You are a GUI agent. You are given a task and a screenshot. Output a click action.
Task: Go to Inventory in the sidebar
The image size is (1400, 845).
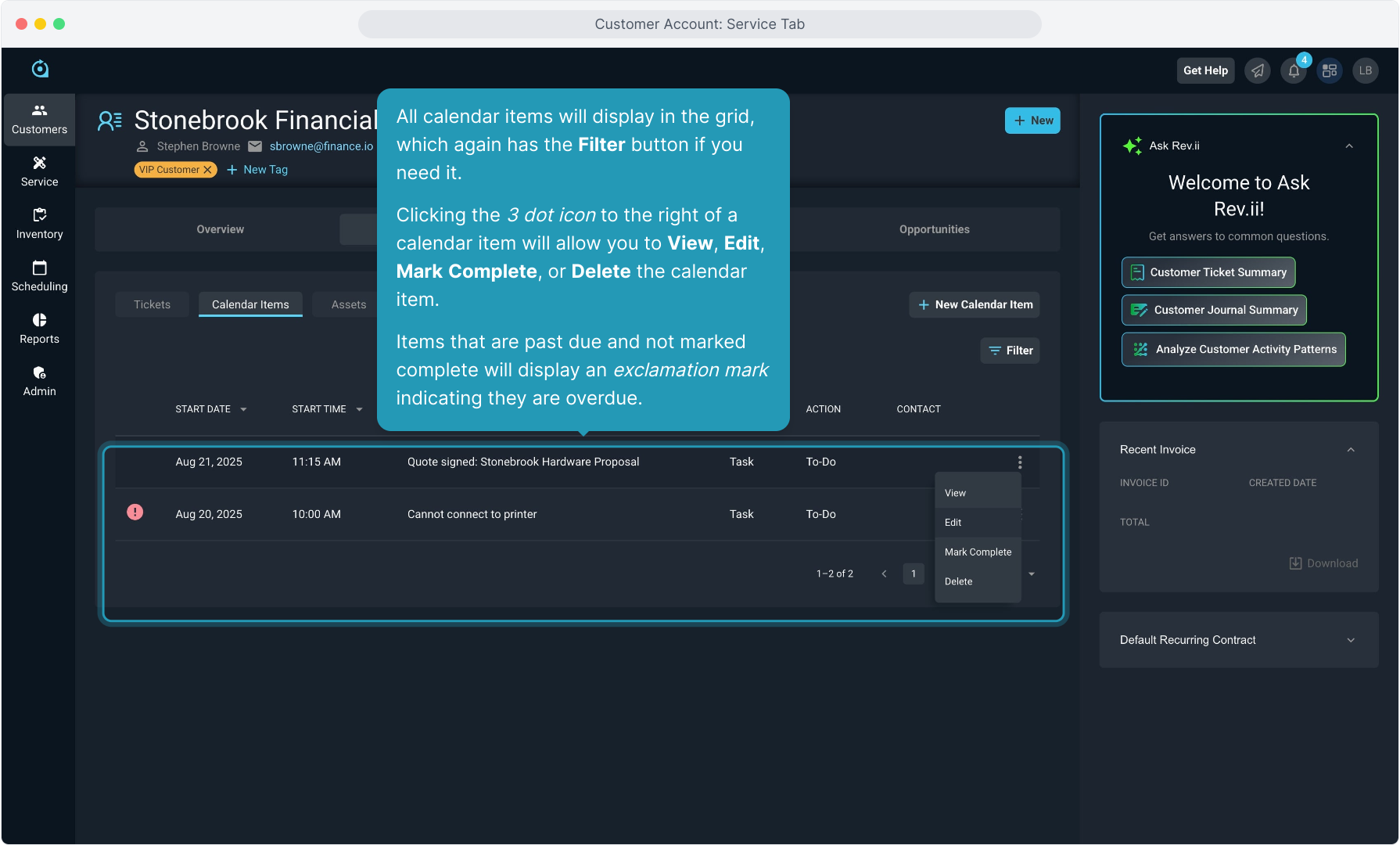(39, 224)
